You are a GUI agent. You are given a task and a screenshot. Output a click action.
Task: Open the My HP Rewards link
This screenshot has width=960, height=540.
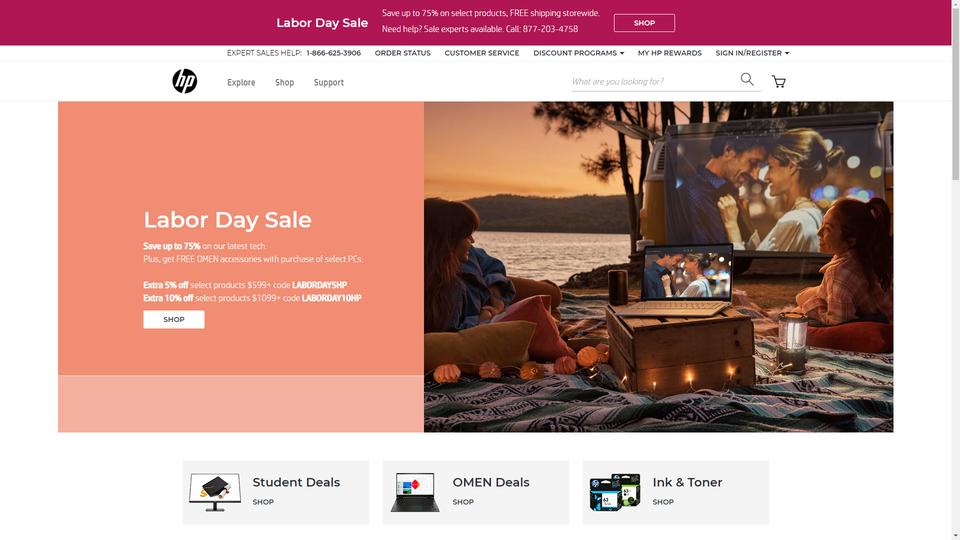tap(670, 53)
